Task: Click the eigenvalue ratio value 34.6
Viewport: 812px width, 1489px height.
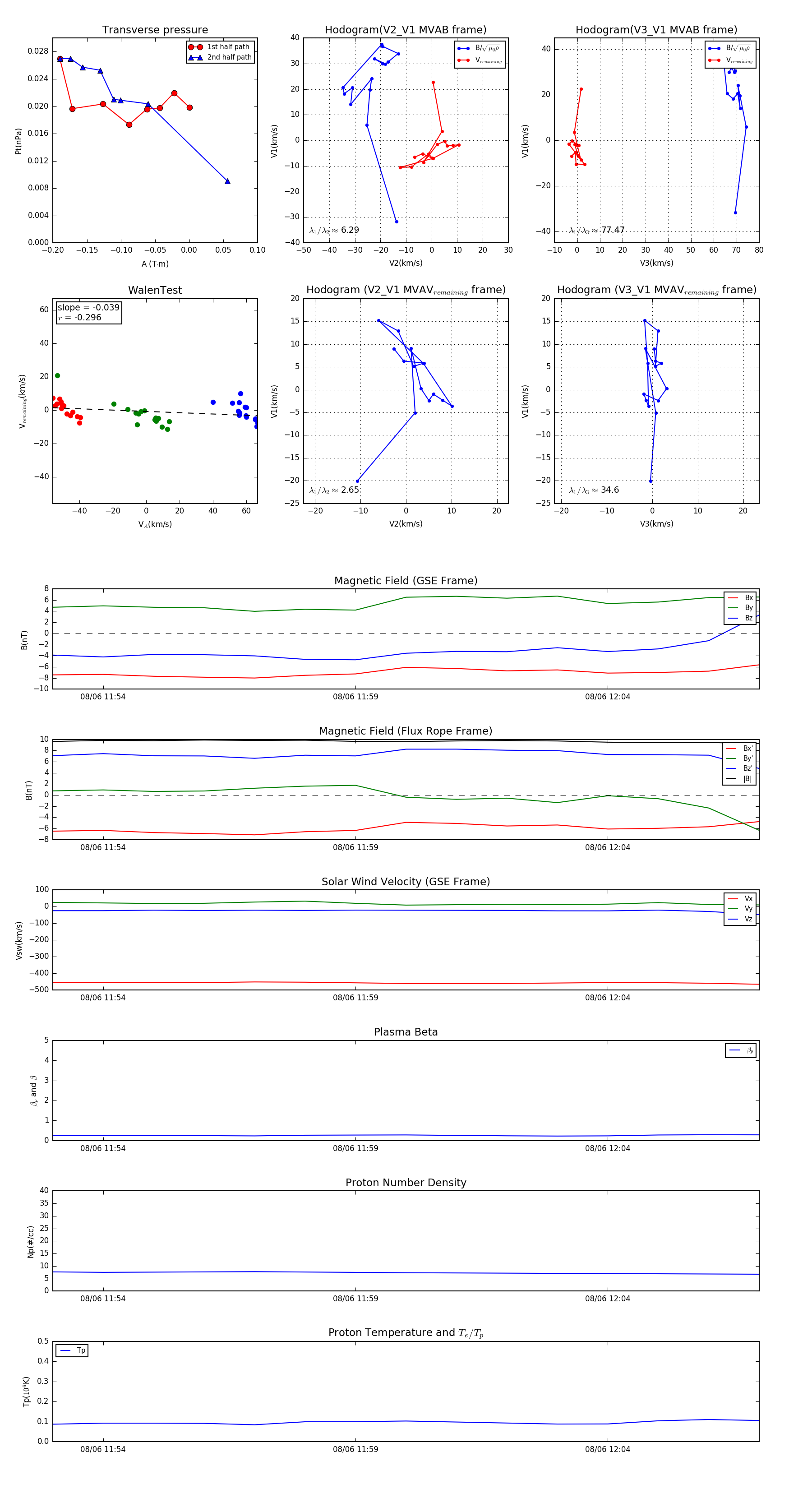Action: [x=610, y=490]
